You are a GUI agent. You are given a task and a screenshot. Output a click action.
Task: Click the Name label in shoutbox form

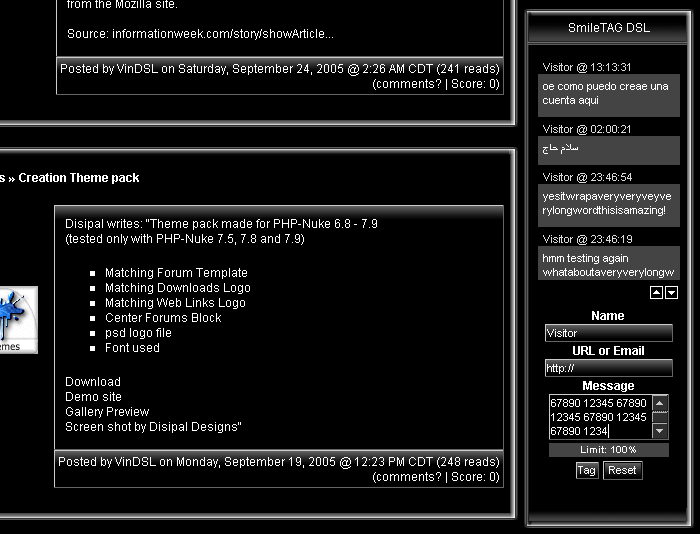pos(608,316)
